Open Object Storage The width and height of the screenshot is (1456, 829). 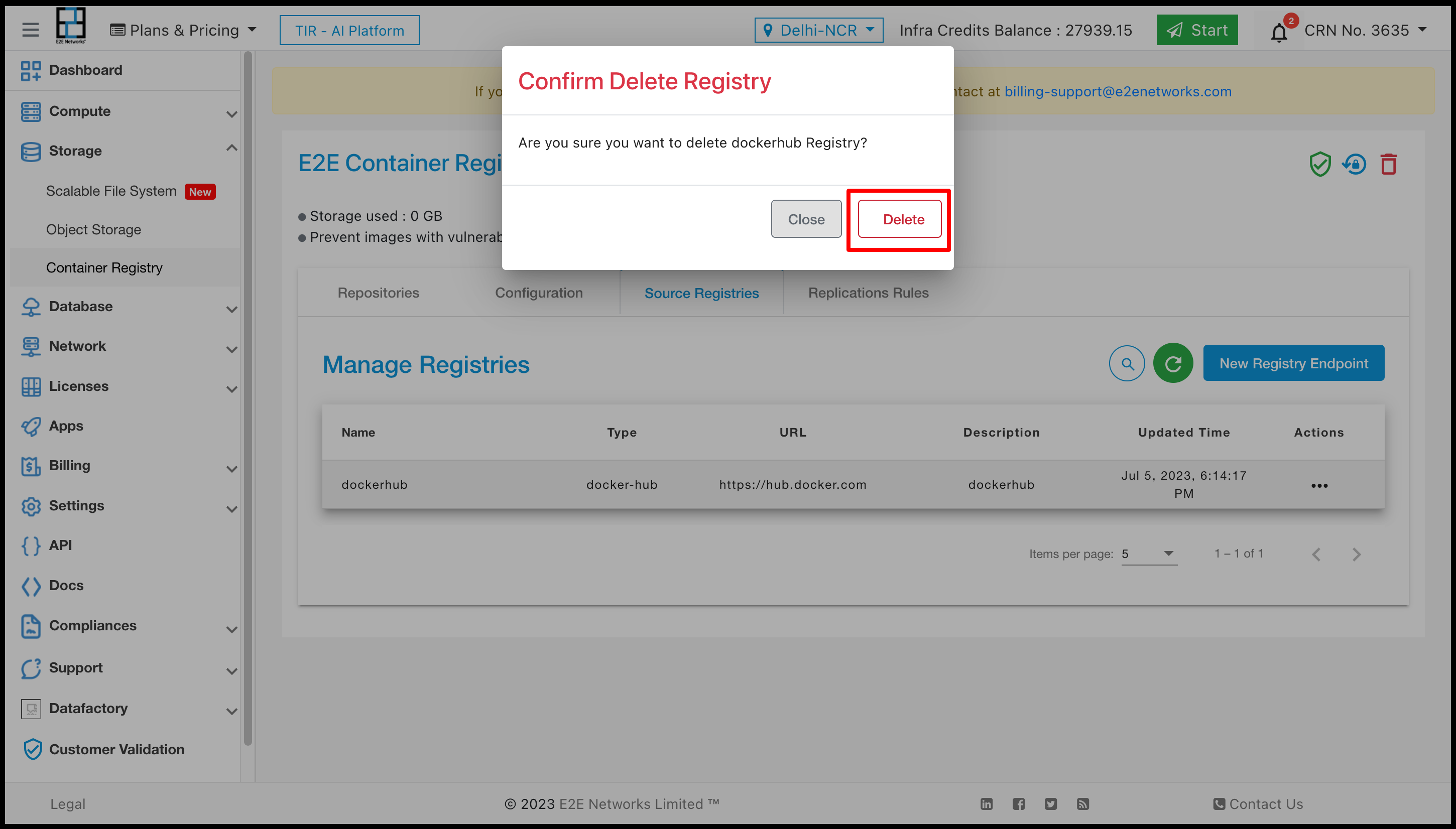[93, 229]
